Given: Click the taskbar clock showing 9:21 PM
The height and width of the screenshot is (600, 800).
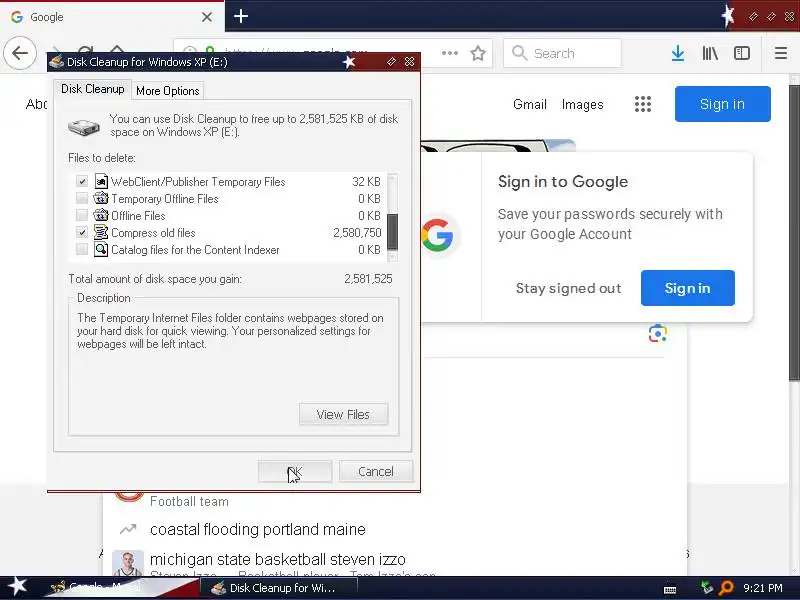Looking at the screenshot, I should tap(763, 588).
